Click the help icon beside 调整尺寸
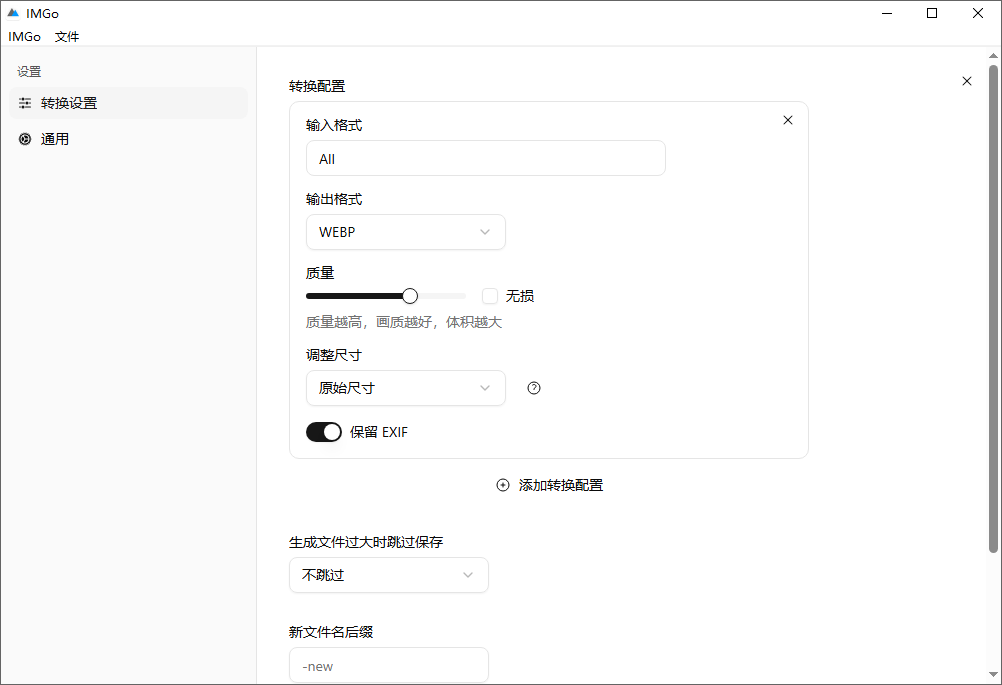The width and height of the screenshot is (1002, 685). click(x=534, y=388)
